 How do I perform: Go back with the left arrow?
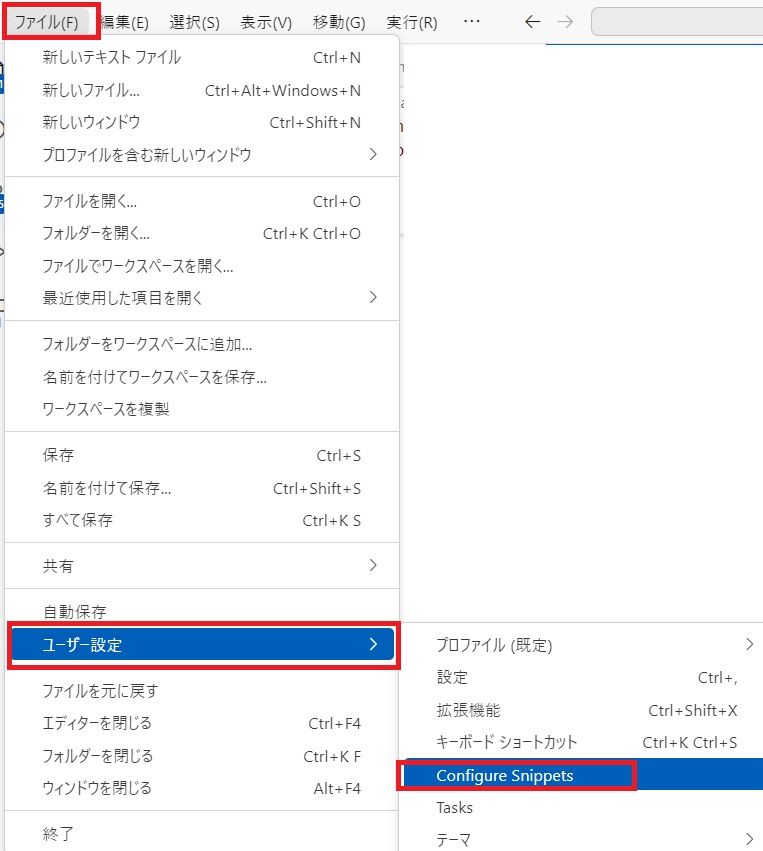[533, 22]
